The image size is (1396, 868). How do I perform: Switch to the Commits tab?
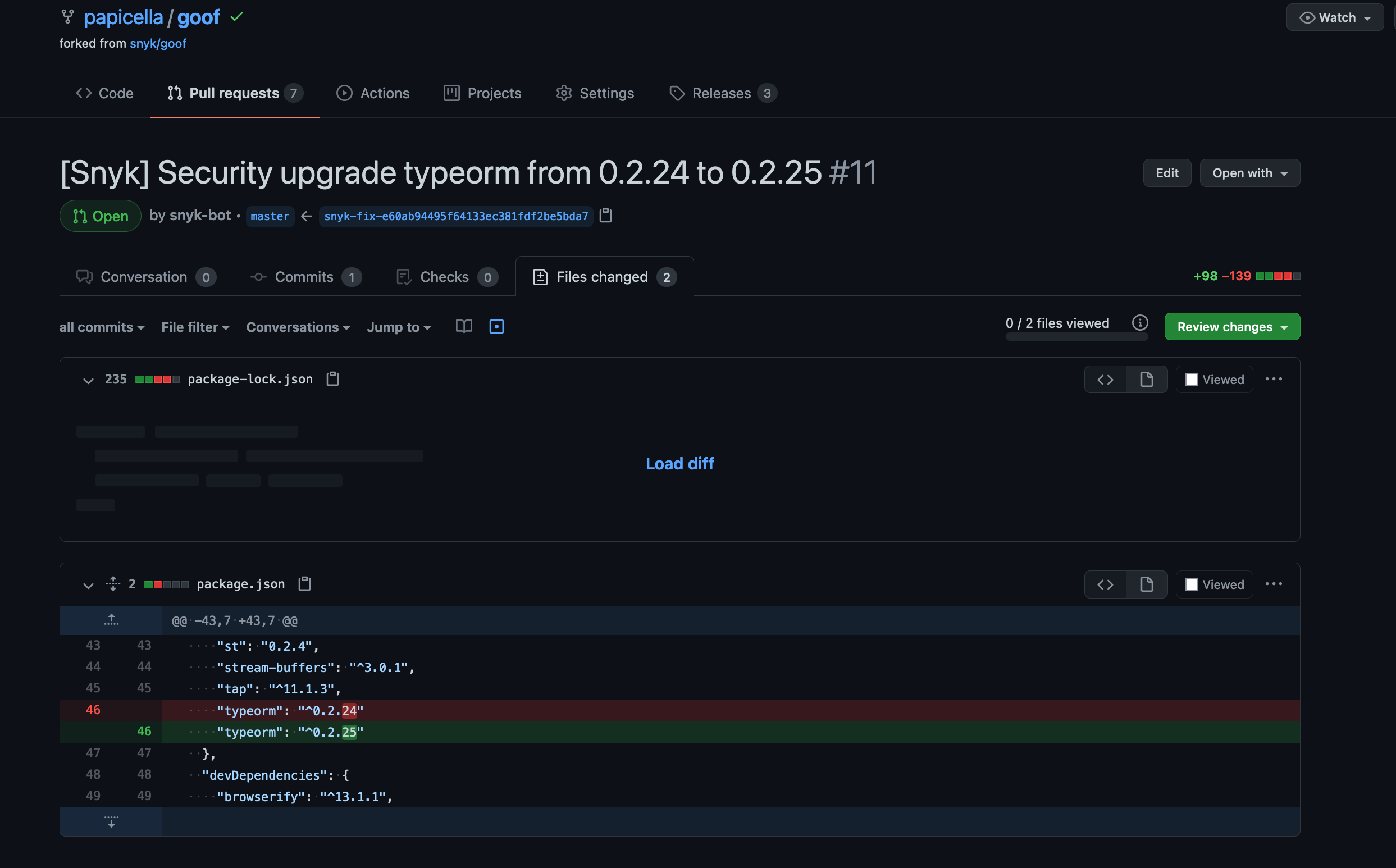click(305, 277)
